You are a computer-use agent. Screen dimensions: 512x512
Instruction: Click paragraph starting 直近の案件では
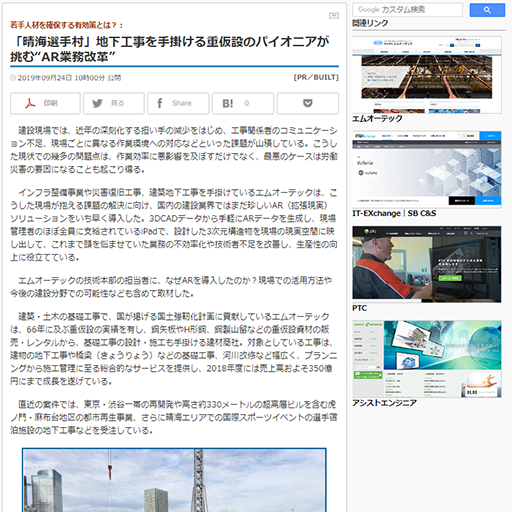[x=174, y=417]
